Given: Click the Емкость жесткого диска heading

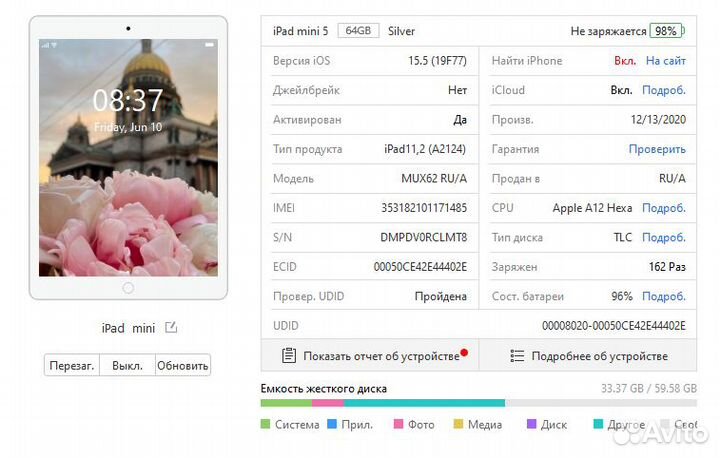Looking at the screenshot, I should coord(324,389).
